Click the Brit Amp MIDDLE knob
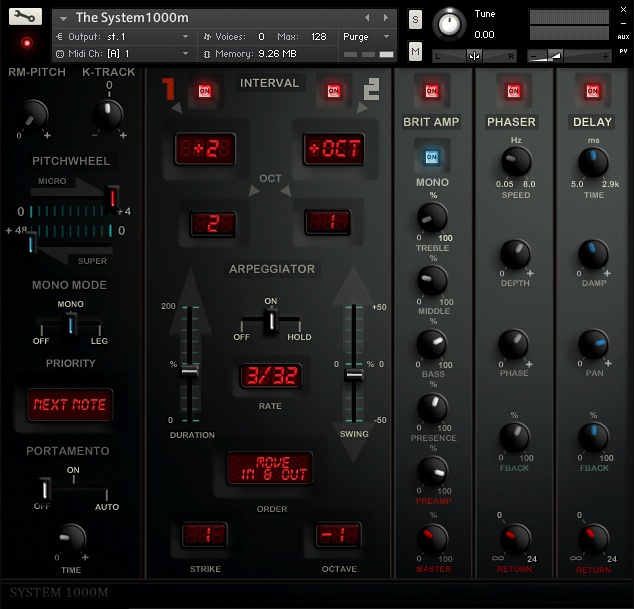This screenshot has width=634, height=609. [432, 281]
